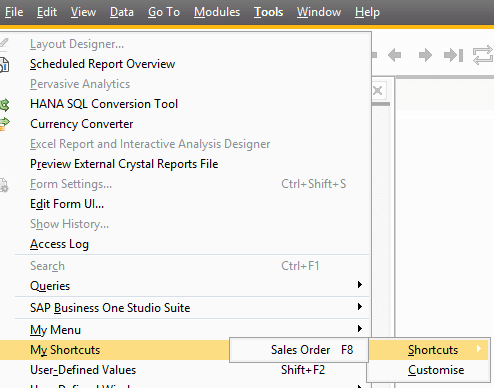The image size is (494, 388).
Task: Click the Shortcuts submenu arrow
Action: pos(479,349)
